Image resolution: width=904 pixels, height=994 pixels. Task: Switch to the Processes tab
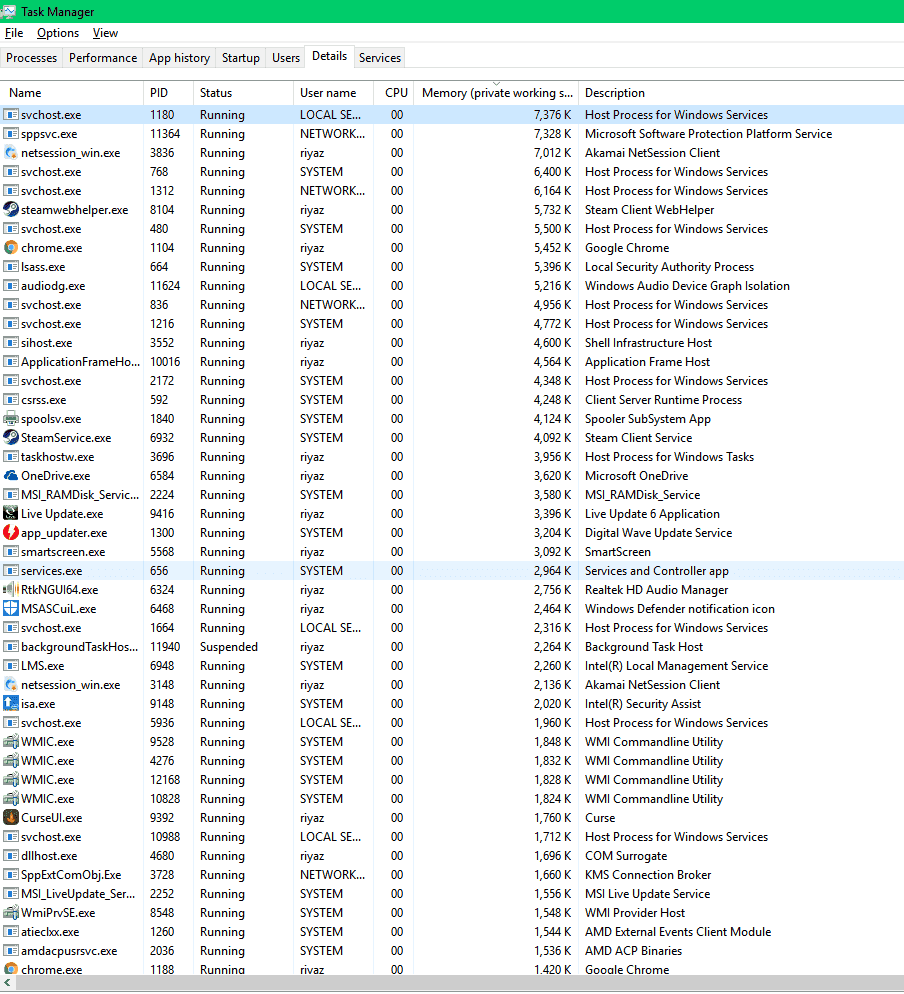pyautogui.click(x=32, y=58)
